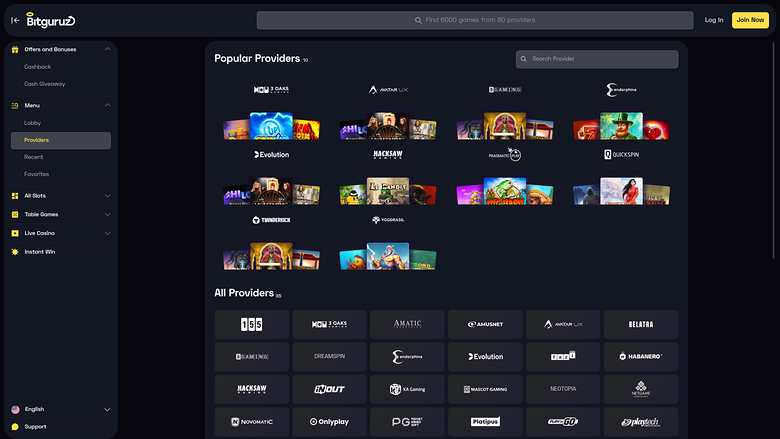Collapse the Offers and Bonuses section chevron
Viewport: 780px width, 439px height.
[107, 49]
